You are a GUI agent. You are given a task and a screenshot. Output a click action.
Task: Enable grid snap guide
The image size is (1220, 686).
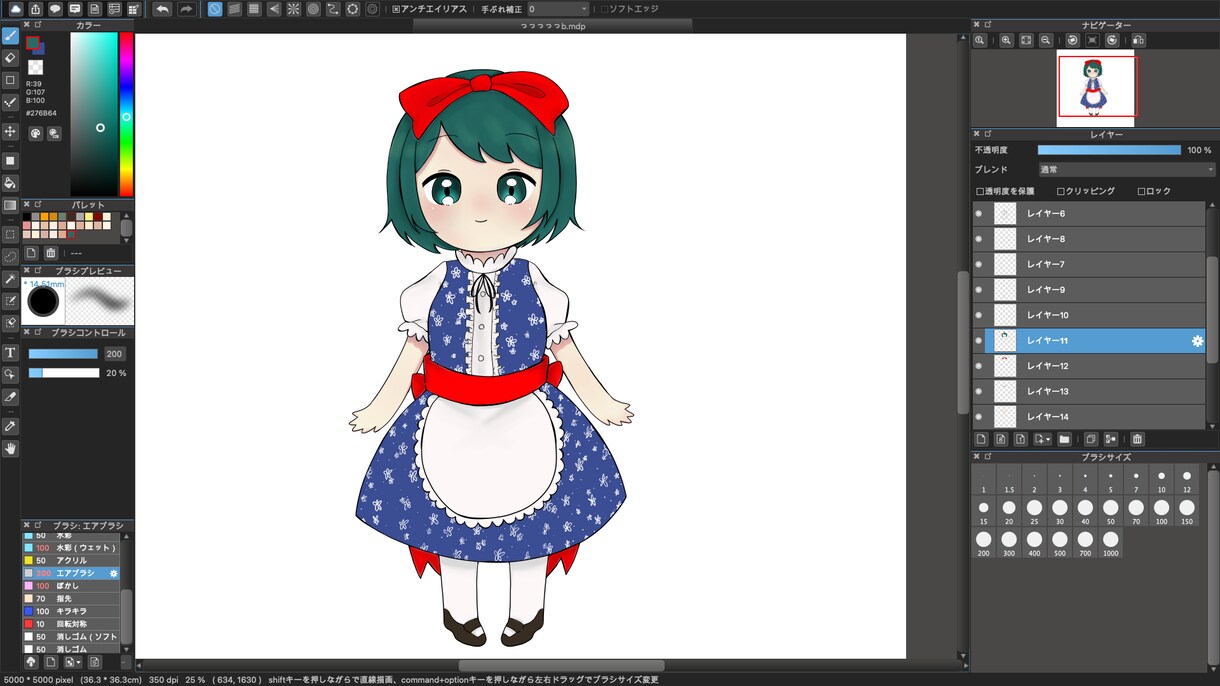coord(254,9)
